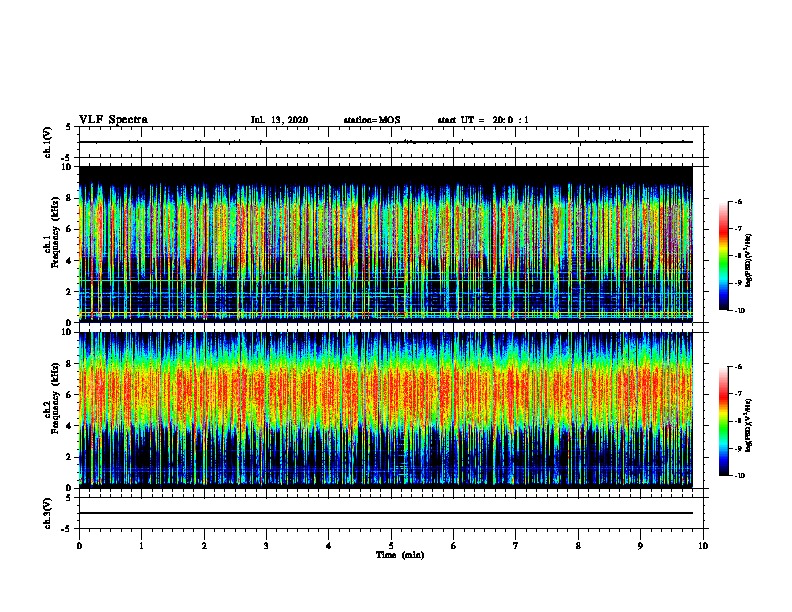Click the ch.2 "Frequency (kHz)" axis label

[x=55, y=398]
